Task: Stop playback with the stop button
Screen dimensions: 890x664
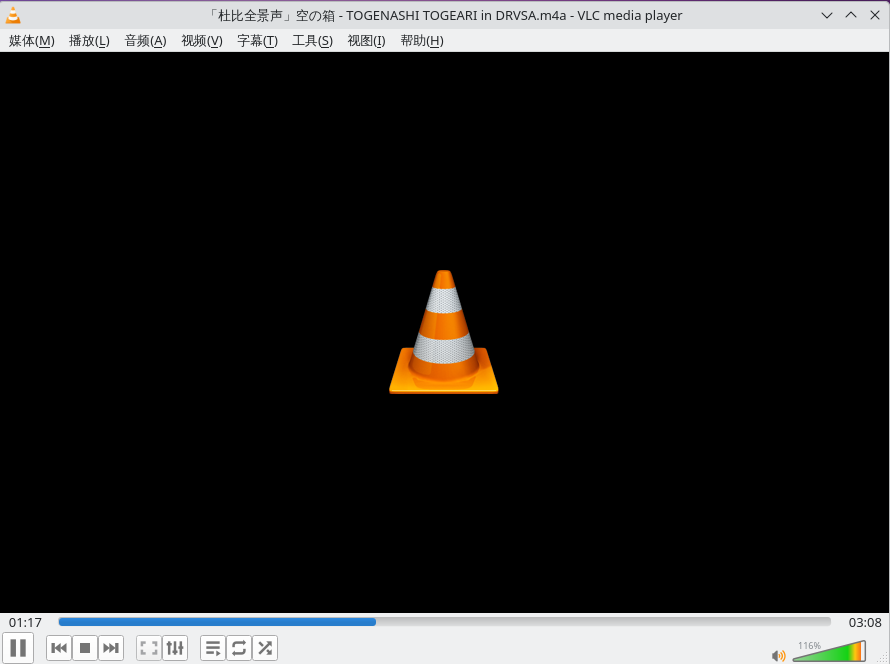Action: pos(85,648)
